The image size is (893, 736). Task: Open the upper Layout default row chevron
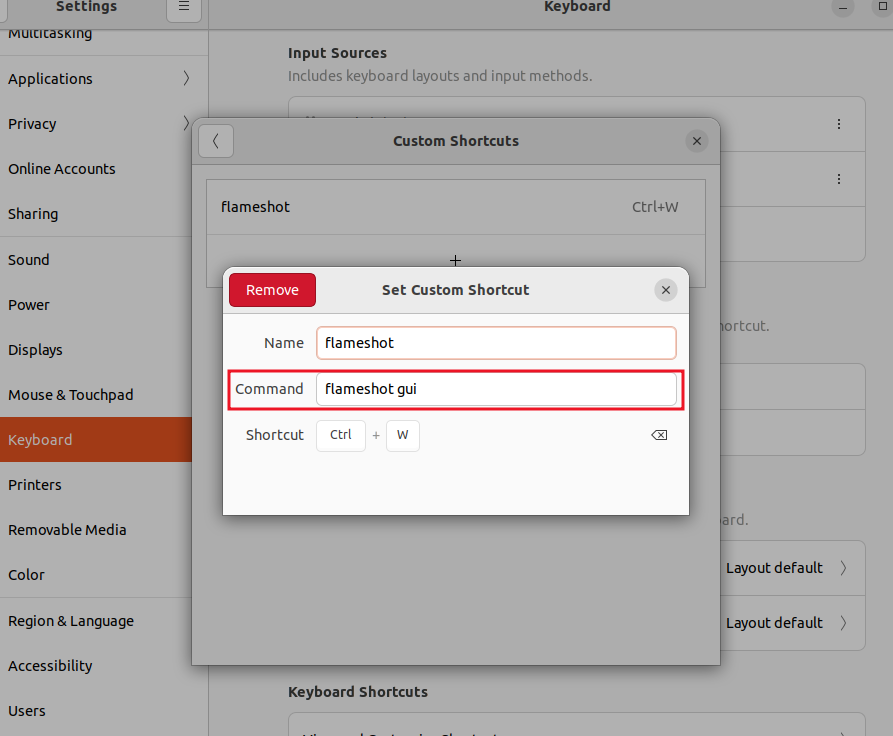tap(843, 568)
